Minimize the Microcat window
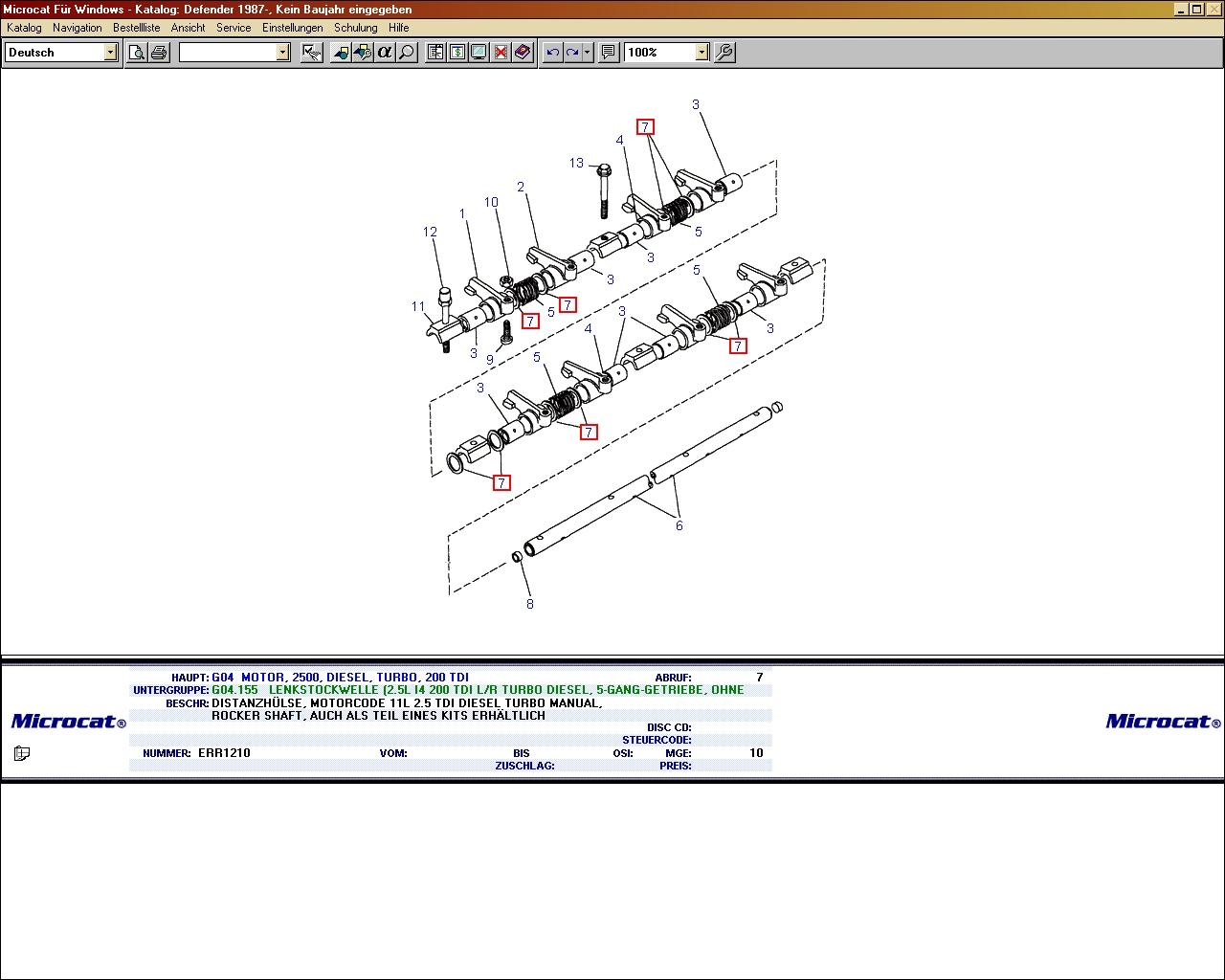 click(x=1181, y=10)
